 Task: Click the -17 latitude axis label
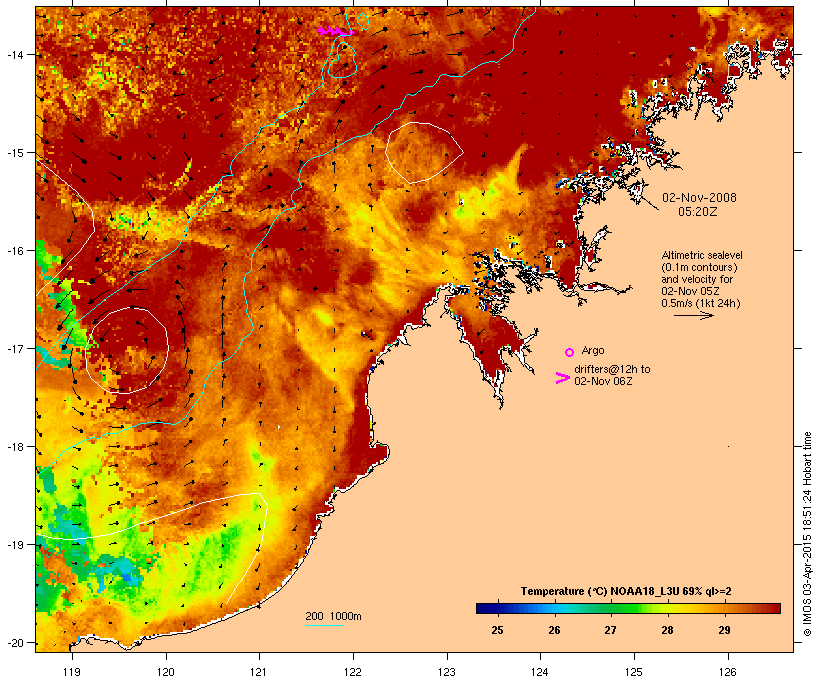pos(14,348)
